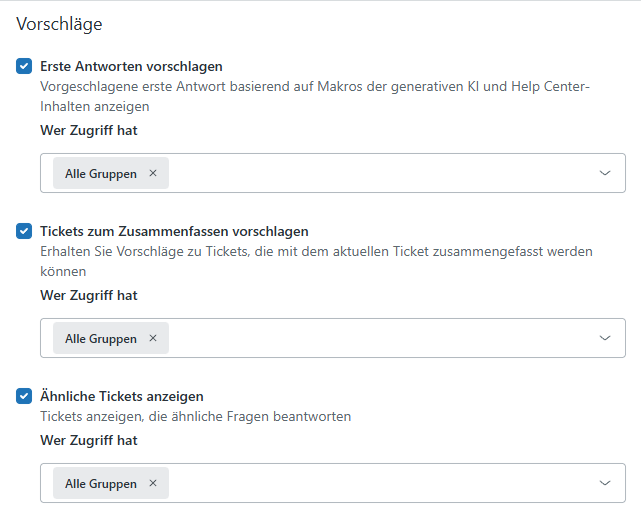Uncheck the "Erste Antworten vorschlagen" checkbox
Image resolution: width=641 pixels, height=510 pixels.
24,66
